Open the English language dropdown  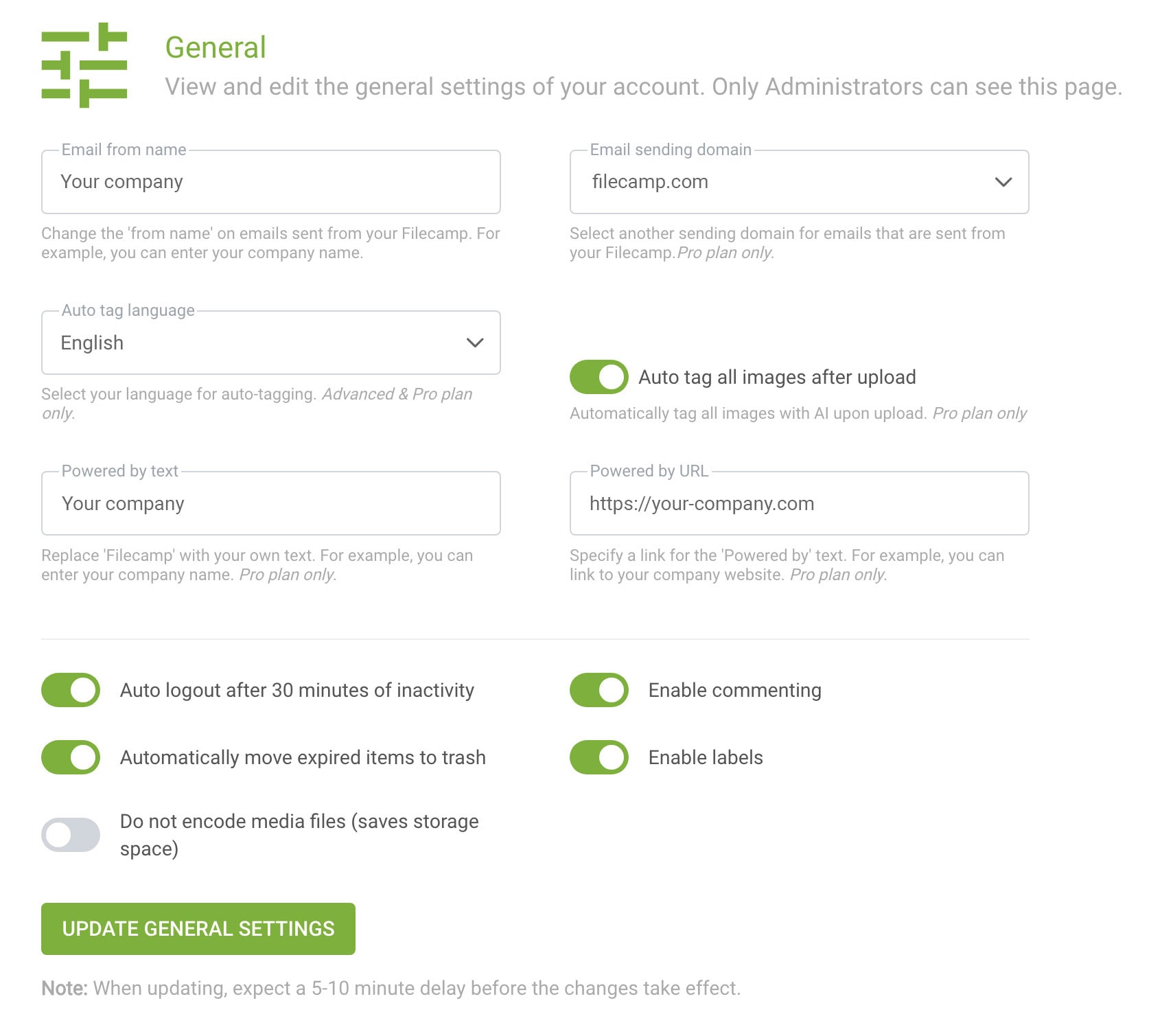[270, 343]
